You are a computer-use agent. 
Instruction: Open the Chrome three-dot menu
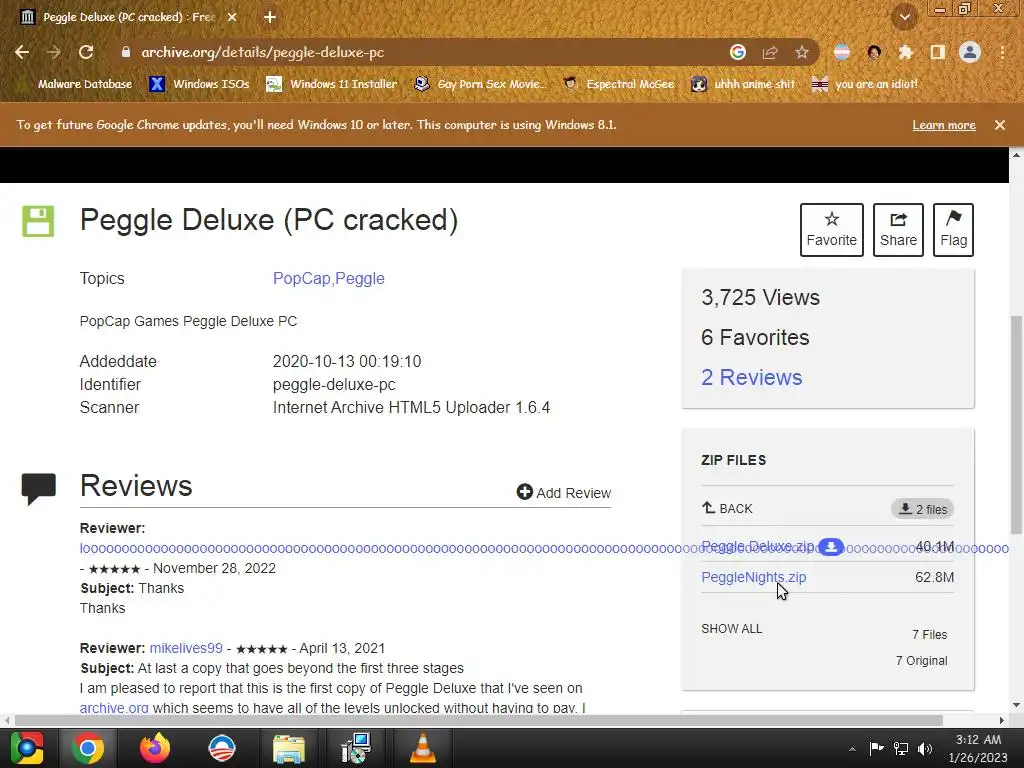(1002, 52)
